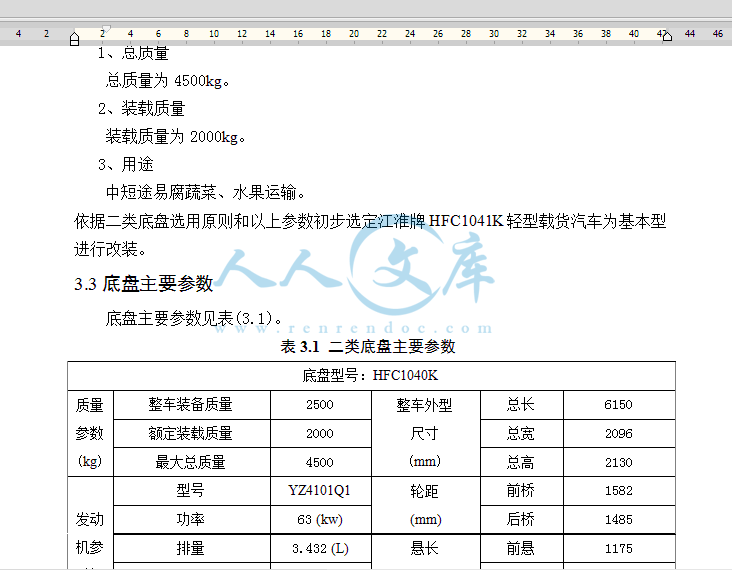Image resolution: width=732 pixels, height=570 pixels.
Task: Click the '功率' label cell
Action: (x=191, y=520)
